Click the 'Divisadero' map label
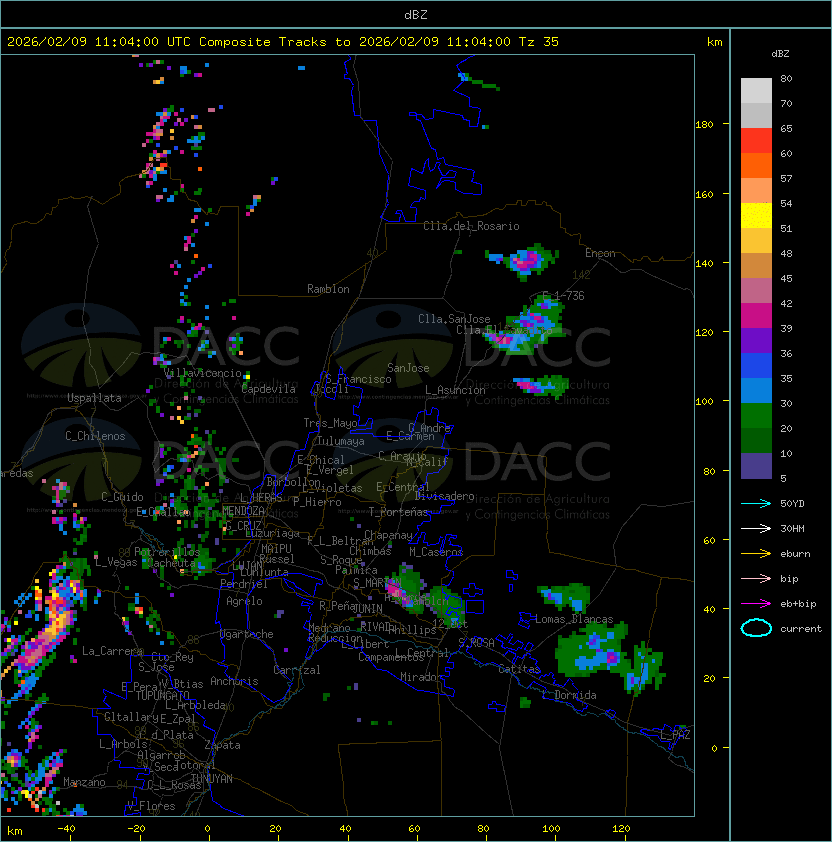Viewport: 832px width, 842px height. pyautogui.click(x=444, y=496)
